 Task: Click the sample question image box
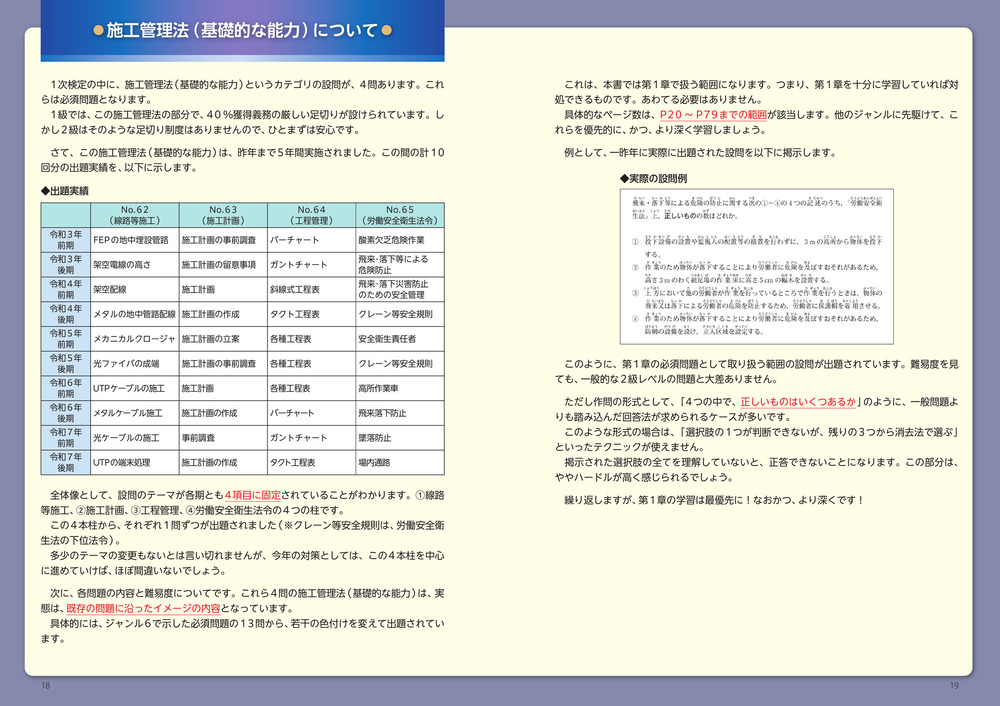click(755, 266)
